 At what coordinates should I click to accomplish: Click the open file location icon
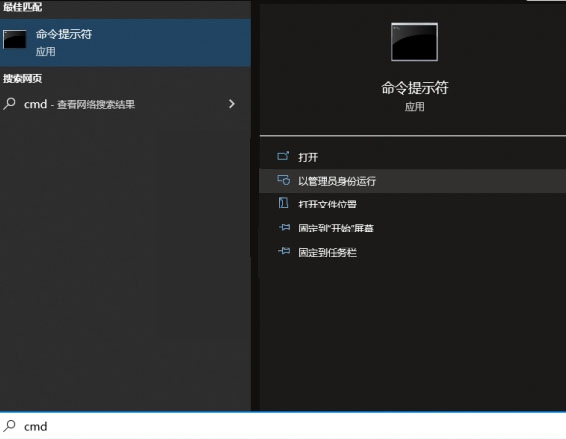tap(283, 203)
